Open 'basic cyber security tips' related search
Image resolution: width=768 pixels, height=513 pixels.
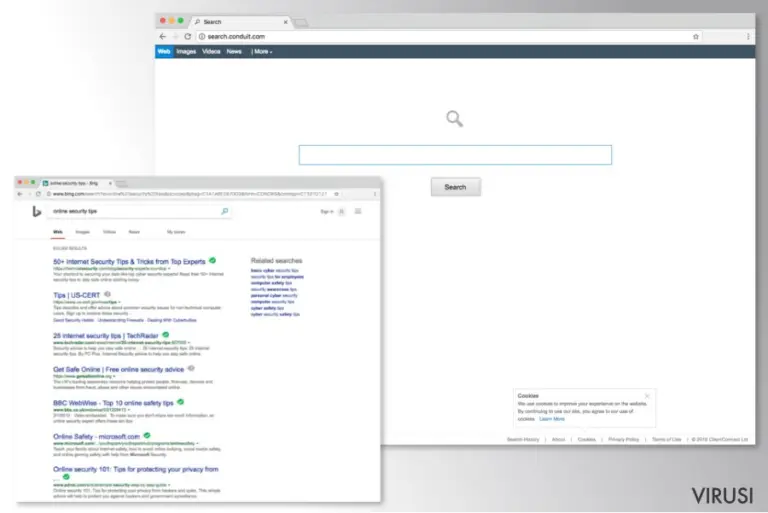pyautogui.click(x=274, y=270)
